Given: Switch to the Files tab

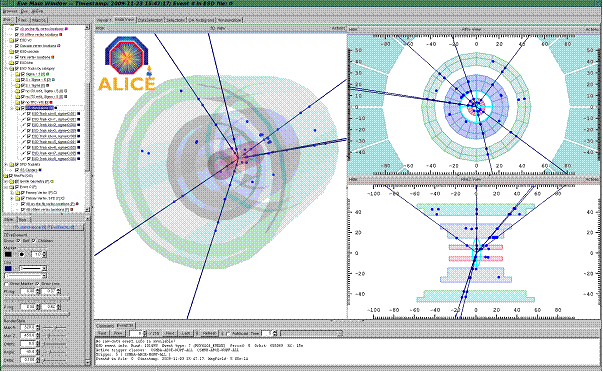Looking at the screenshot, I should 23,20.
